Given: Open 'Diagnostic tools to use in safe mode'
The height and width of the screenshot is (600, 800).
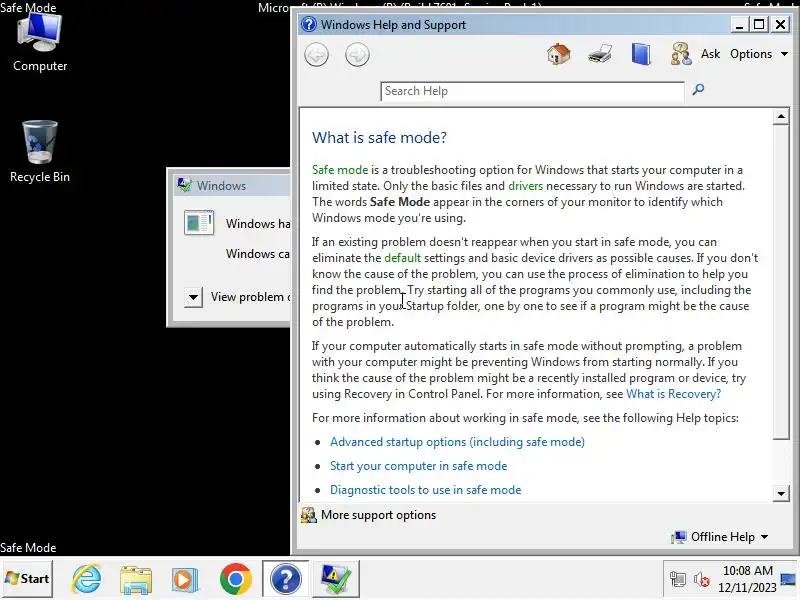Looking at the screenshot, I should 426,490.
